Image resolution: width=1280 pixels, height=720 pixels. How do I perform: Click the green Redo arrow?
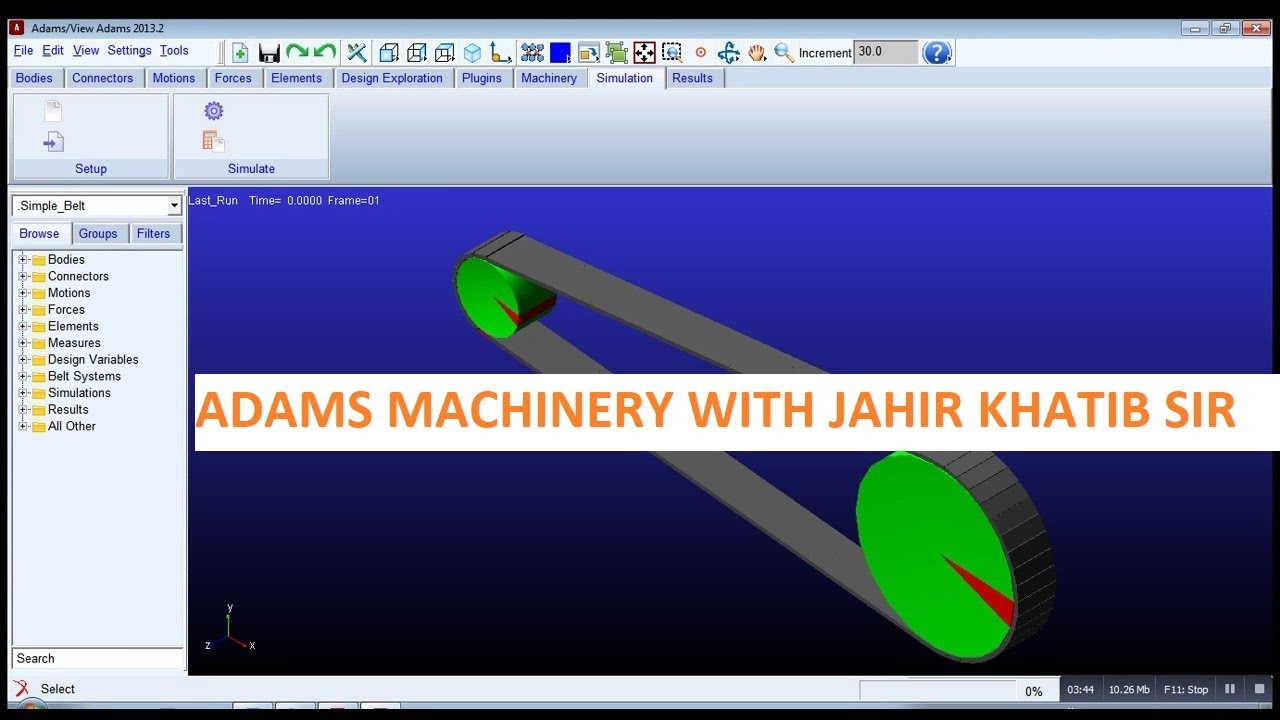pyautogui.click(x=297, y=52)
